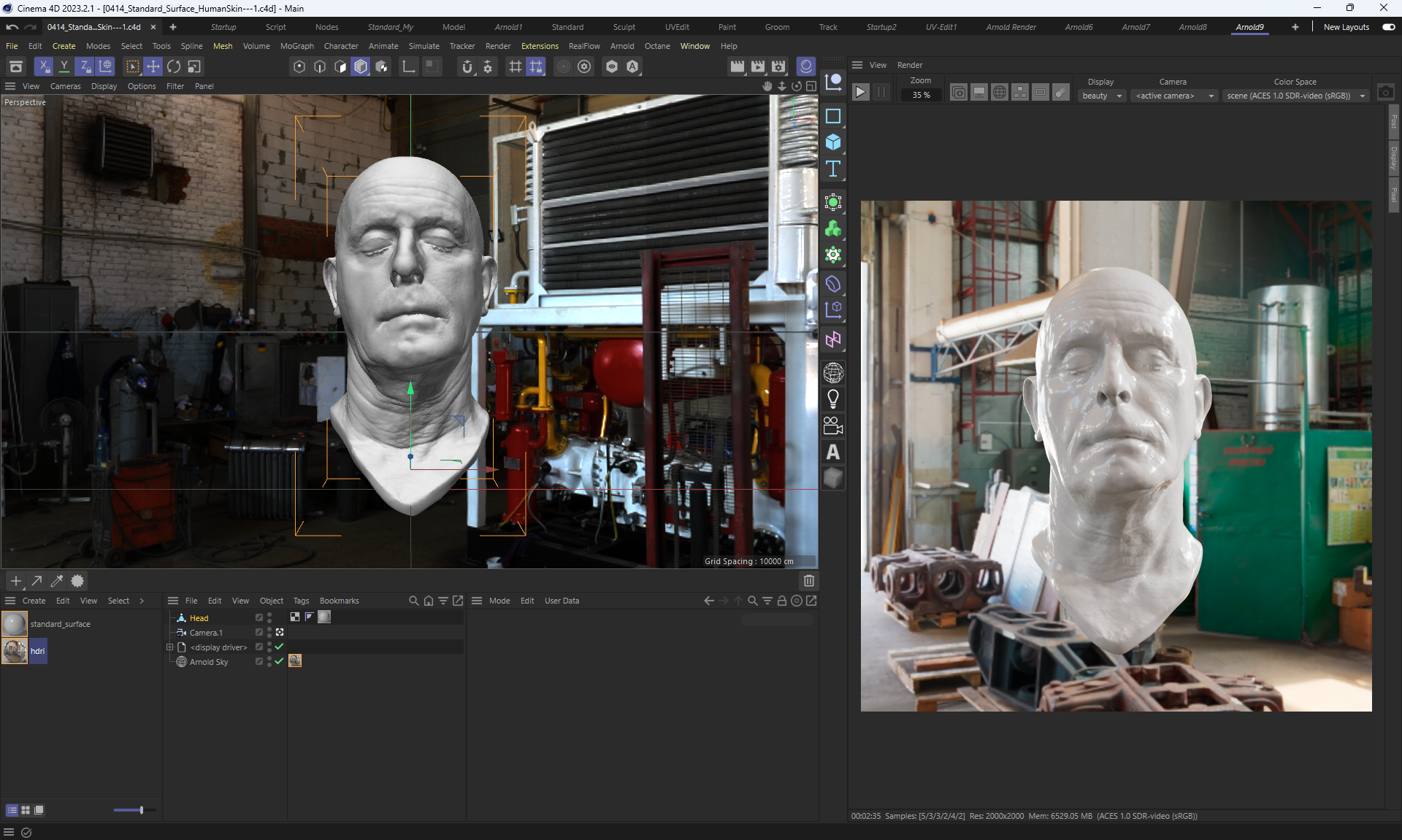Open the Arnold menu
This screenshot has width=1402, height=840.
tap(622, 46)
